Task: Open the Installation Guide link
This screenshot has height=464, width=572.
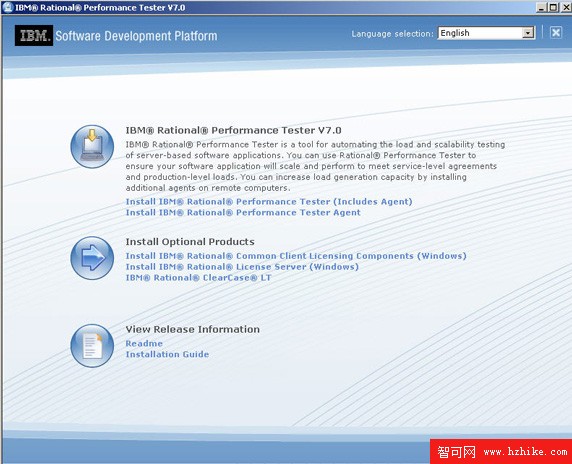Action: click(x=167, y=355)
